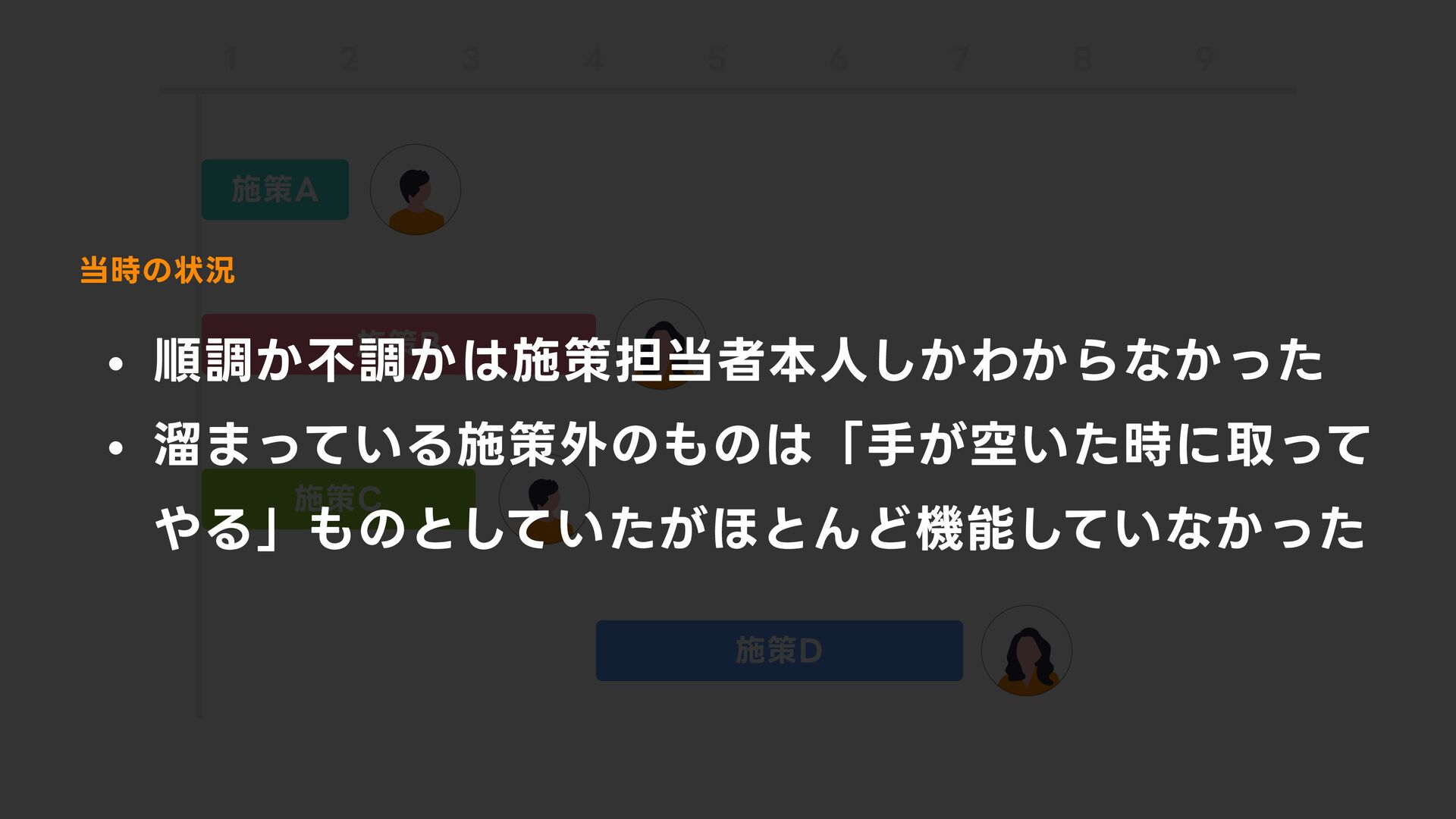Click the orange 当時の状況 heading

pos(158,271)
